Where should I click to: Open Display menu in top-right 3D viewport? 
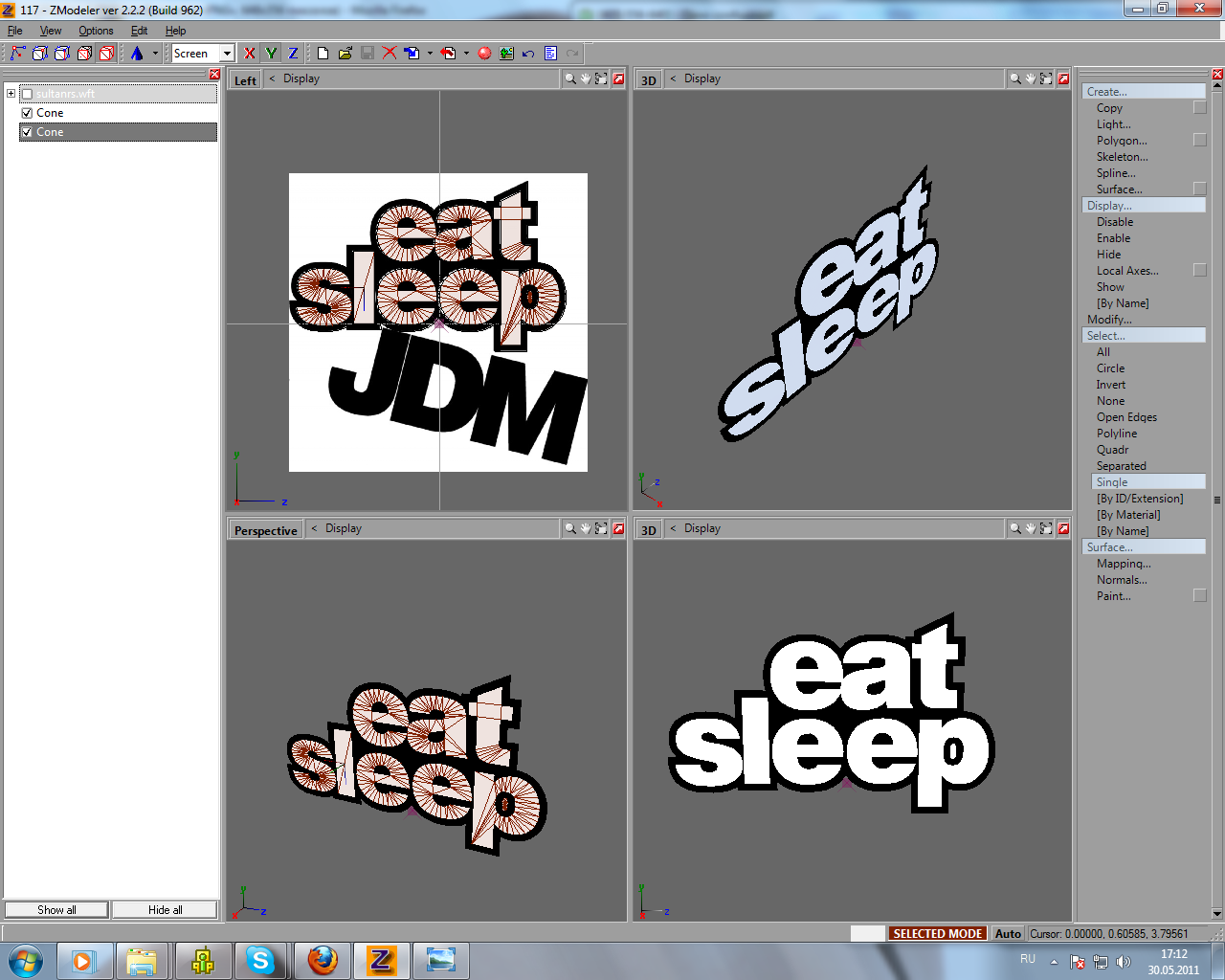(x=702, y=78)
